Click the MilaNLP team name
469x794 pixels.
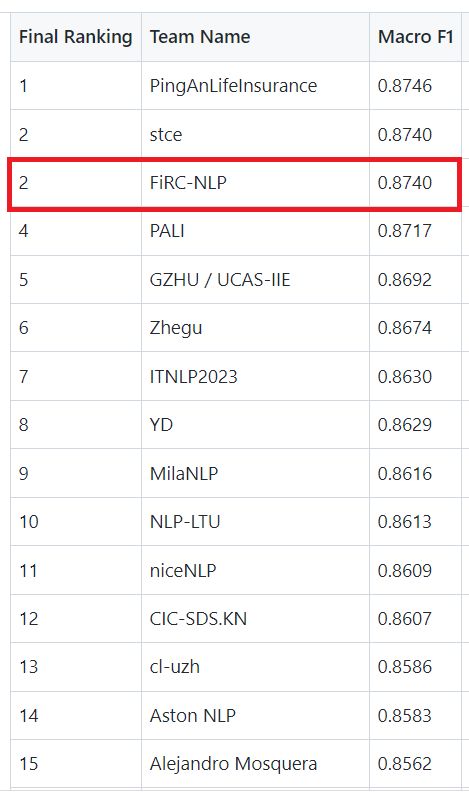(184, 473)
